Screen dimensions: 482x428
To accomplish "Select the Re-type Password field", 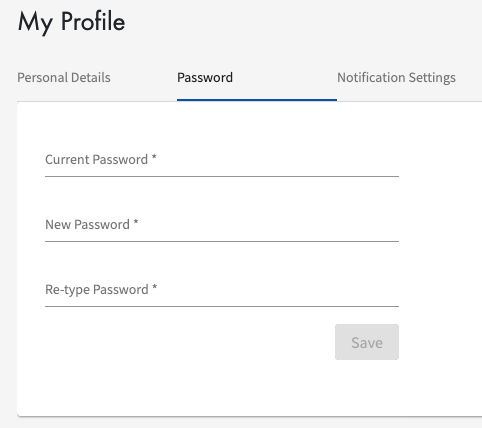I will pos(222,290).
